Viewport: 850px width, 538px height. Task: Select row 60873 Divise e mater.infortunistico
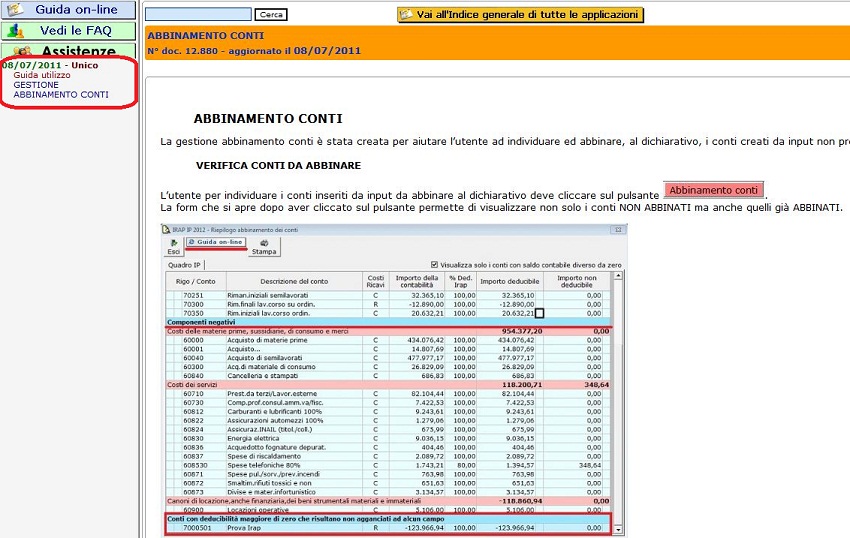click(388, 492)
